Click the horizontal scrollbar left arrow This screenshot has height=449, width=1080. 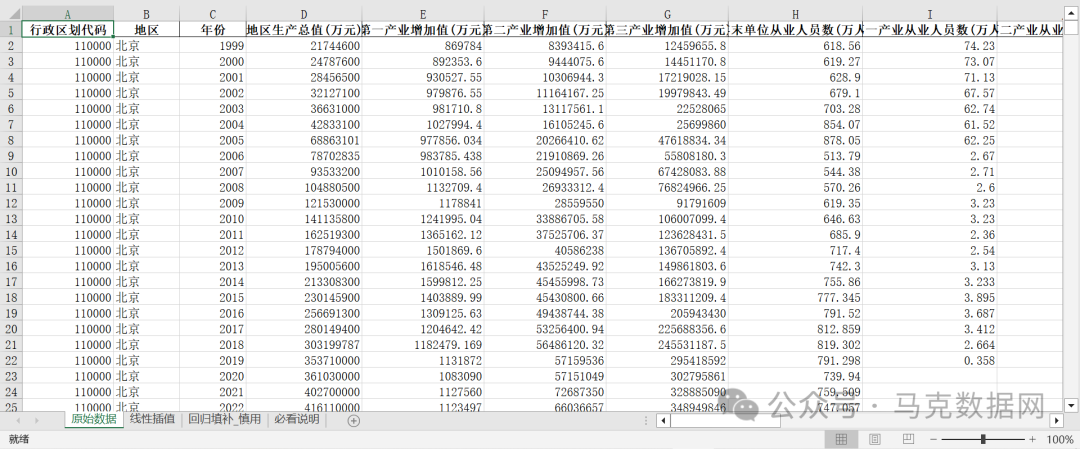662,420
